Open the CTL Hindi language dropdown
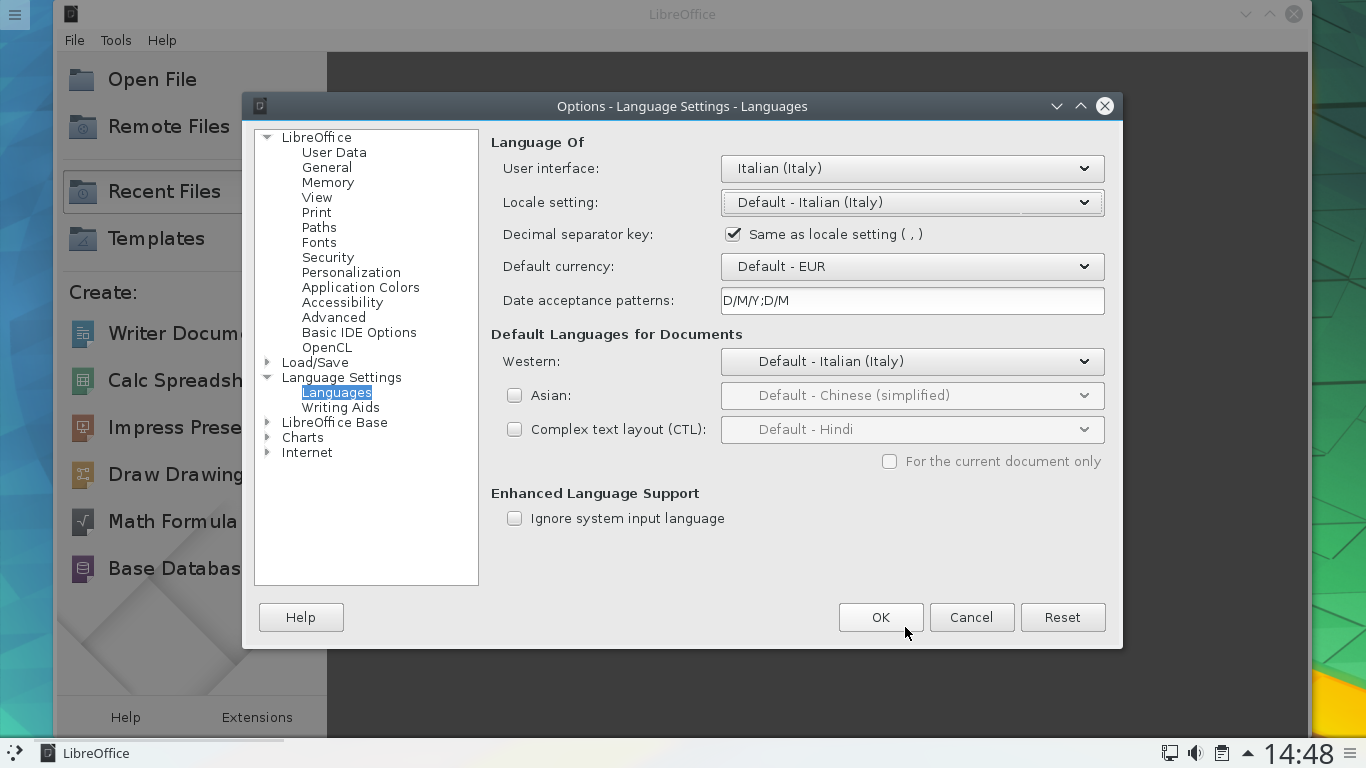1366x768 pixels. tap(912, 429)
